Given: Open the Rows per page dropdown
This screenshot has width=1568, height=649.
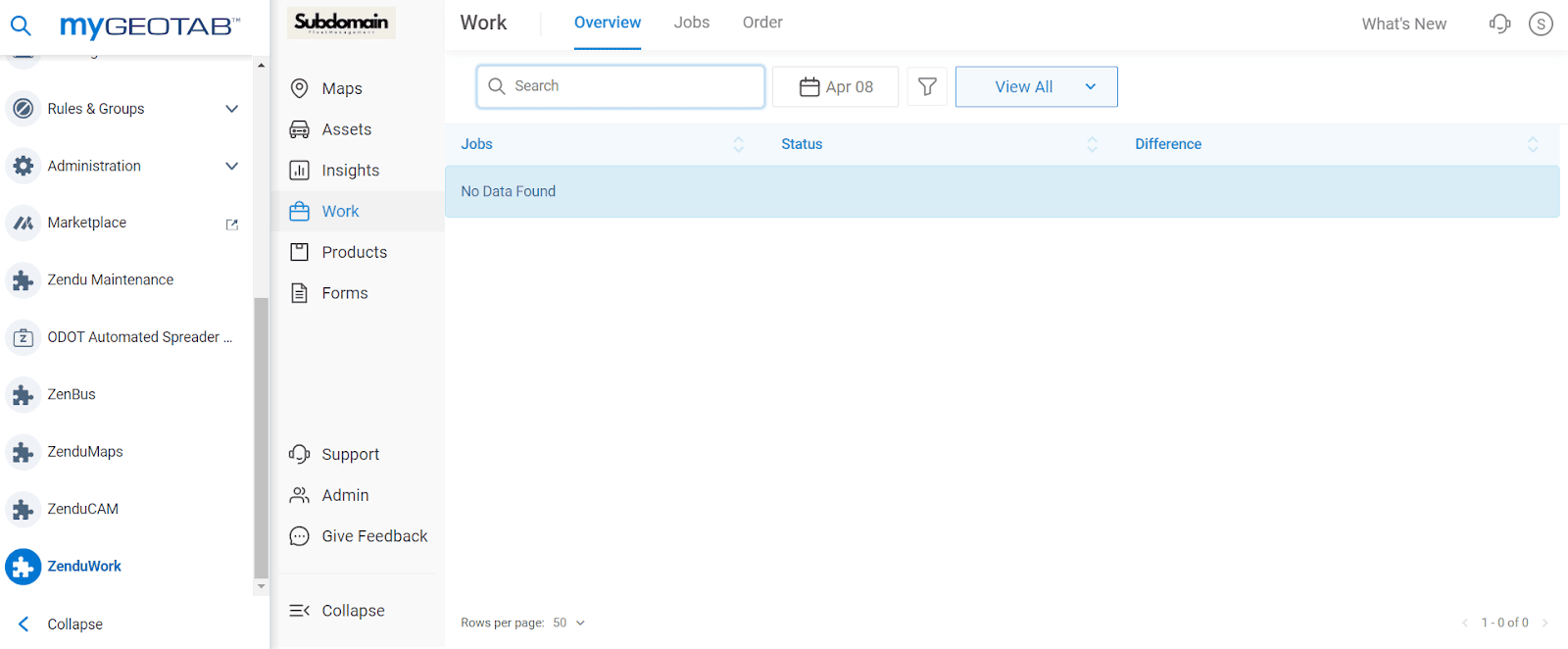Looking at the screenshot, I should tap(568, 623).
